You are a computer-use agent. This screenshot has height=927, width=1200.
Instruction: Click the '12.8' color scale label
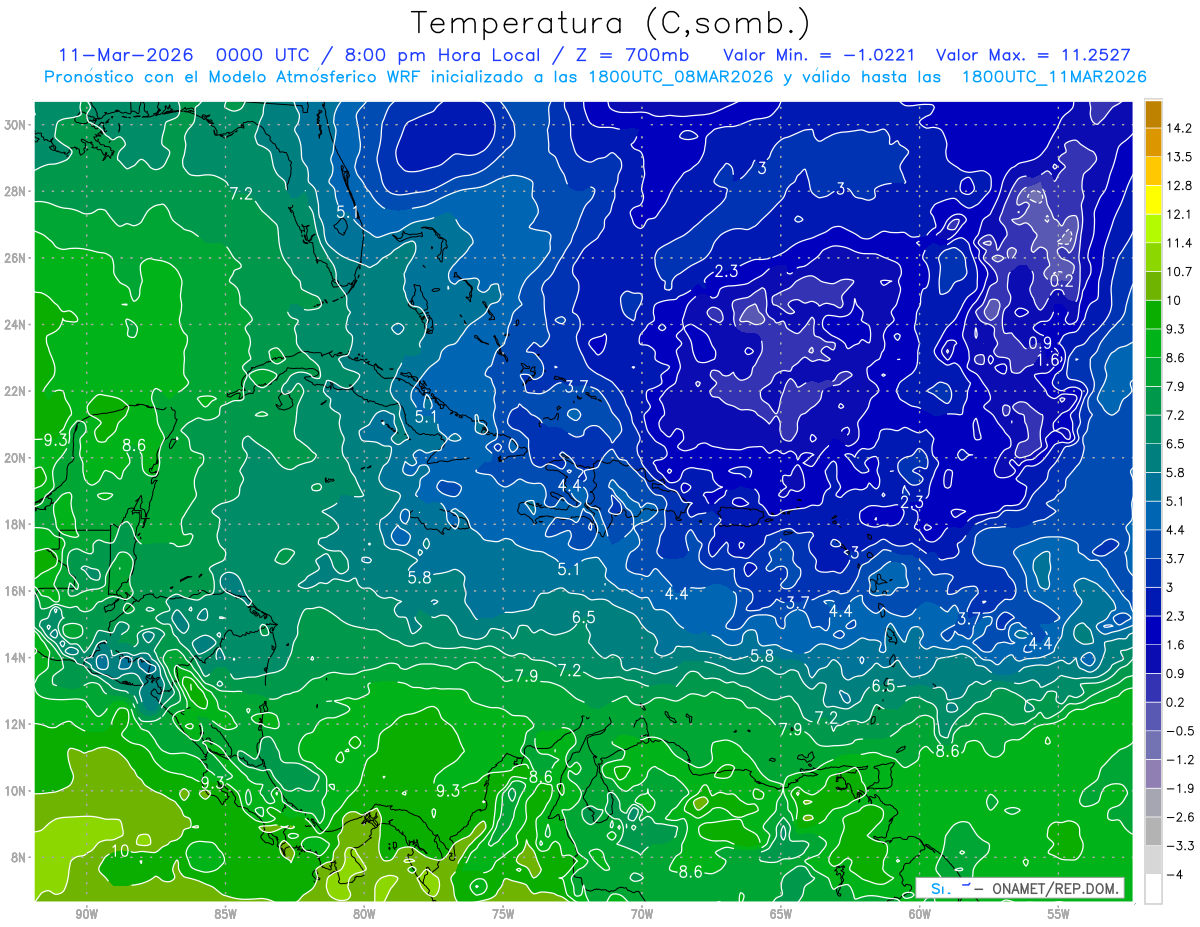(1180, 186)
